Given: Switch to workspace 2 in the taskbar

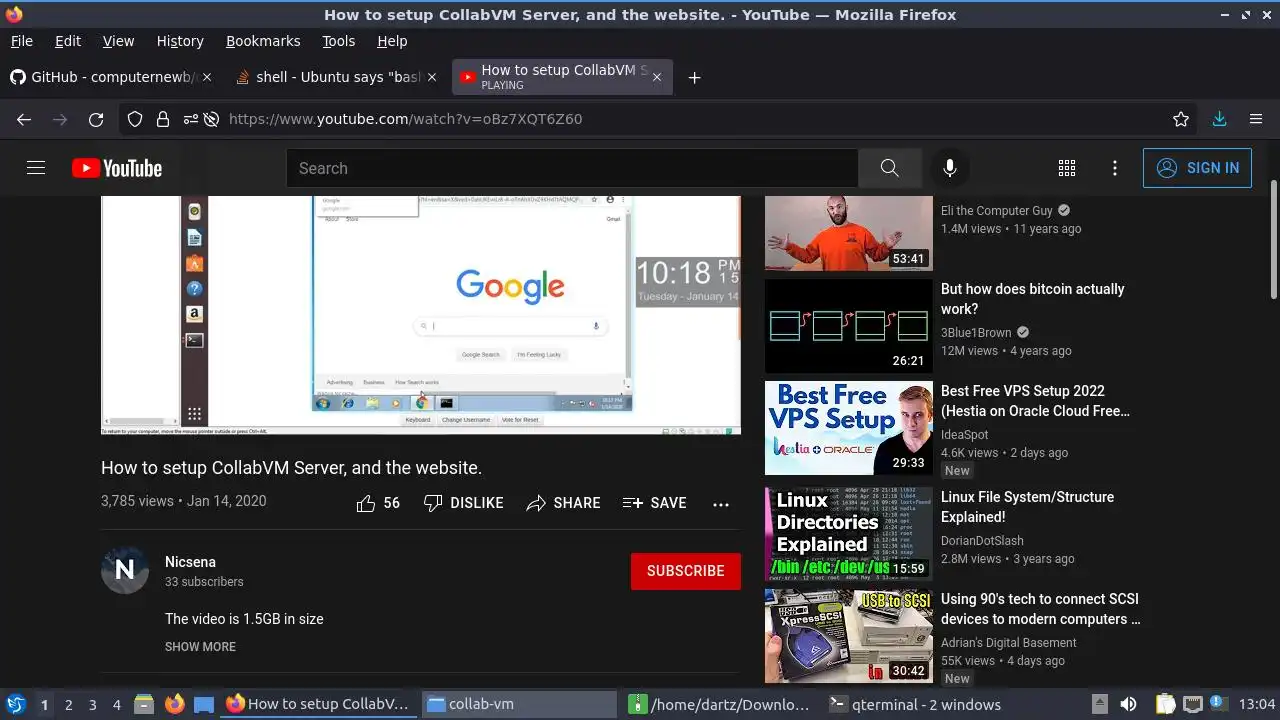Looking at the screenshot, I should (68, 705).
